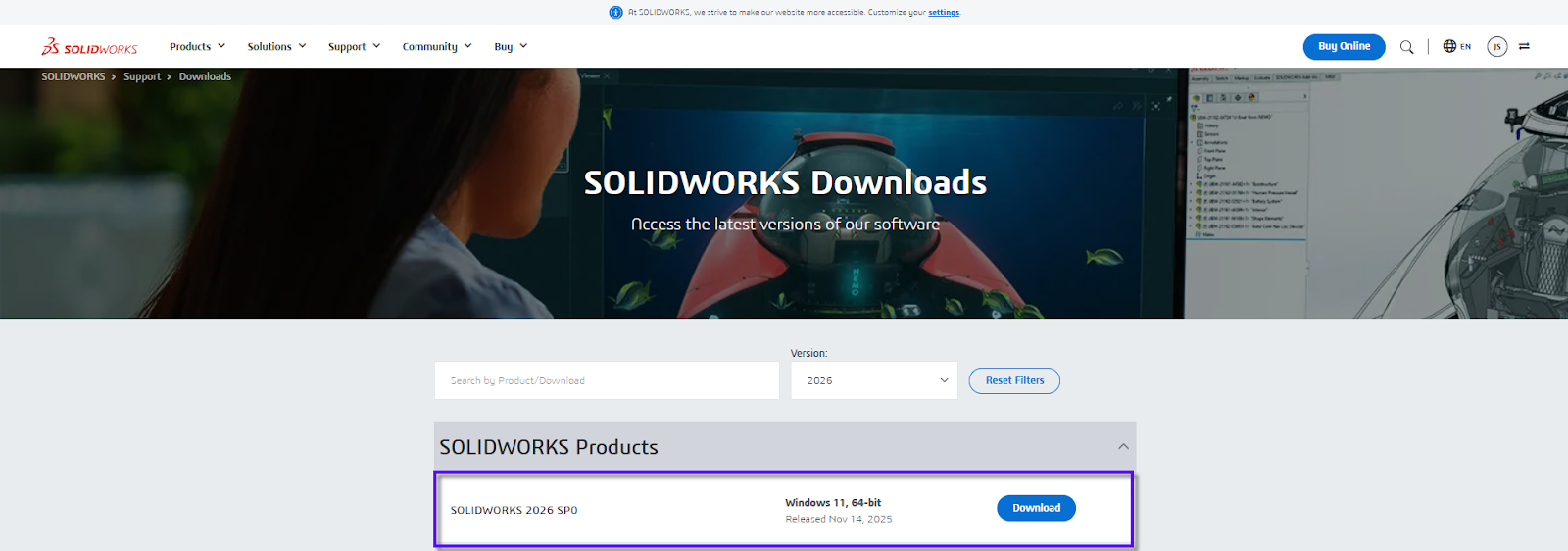
Task: Open the Solutions dropdown menu
Action: click(276, 47)
